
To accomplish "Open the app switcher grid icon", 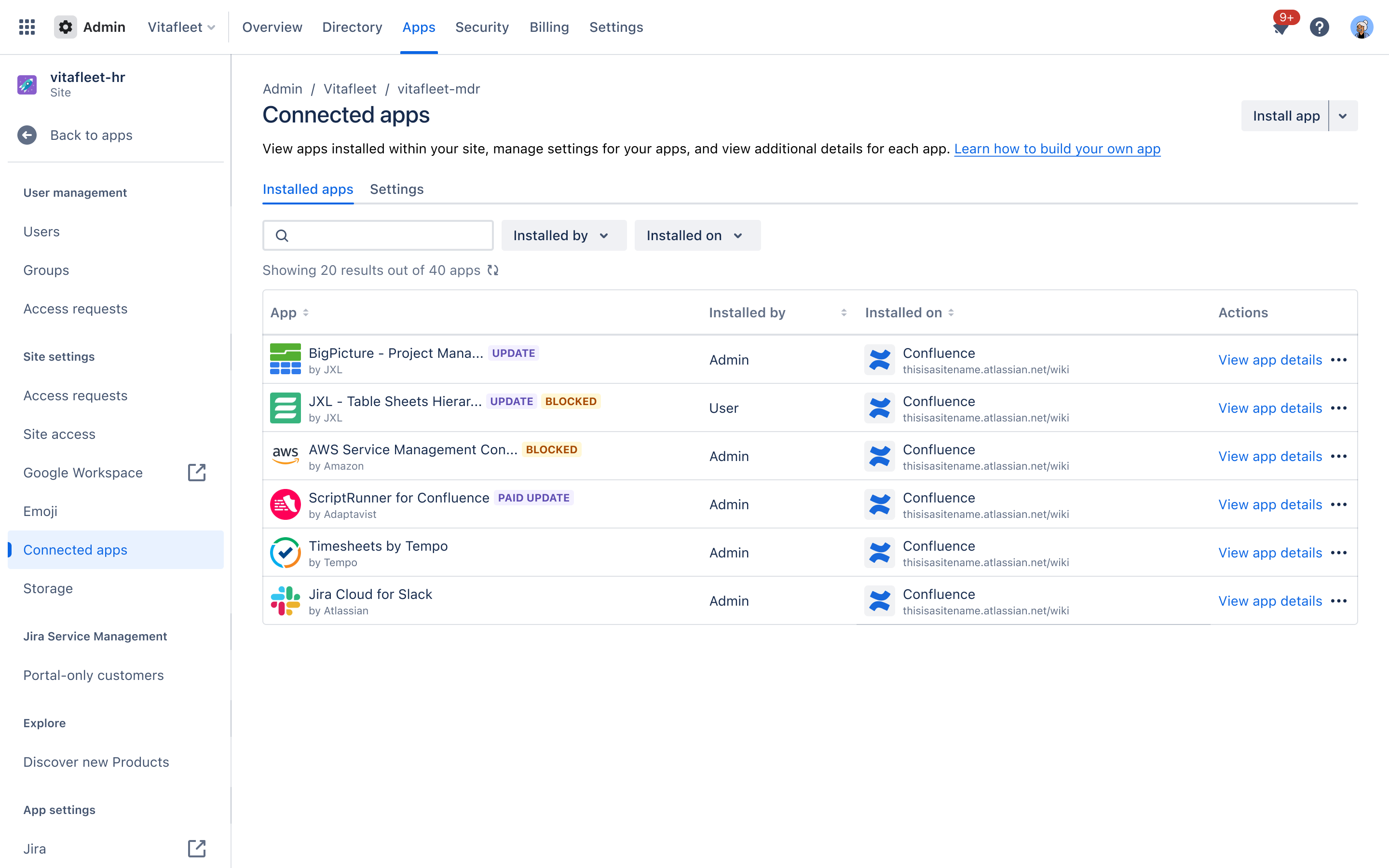I will (27, 27).
